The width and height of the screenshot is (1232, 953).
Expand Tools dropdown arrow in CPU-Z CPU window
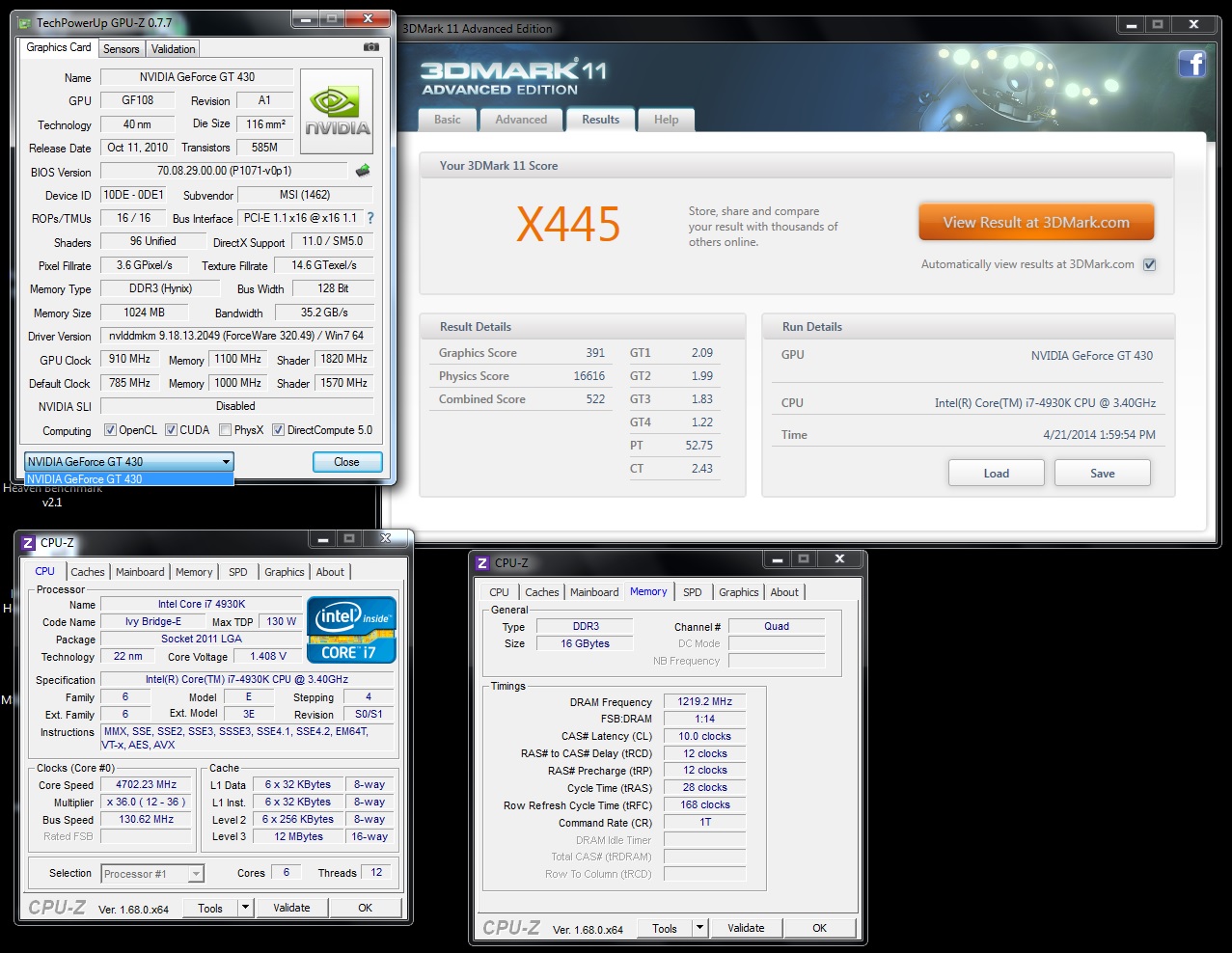tap(245, 908)
